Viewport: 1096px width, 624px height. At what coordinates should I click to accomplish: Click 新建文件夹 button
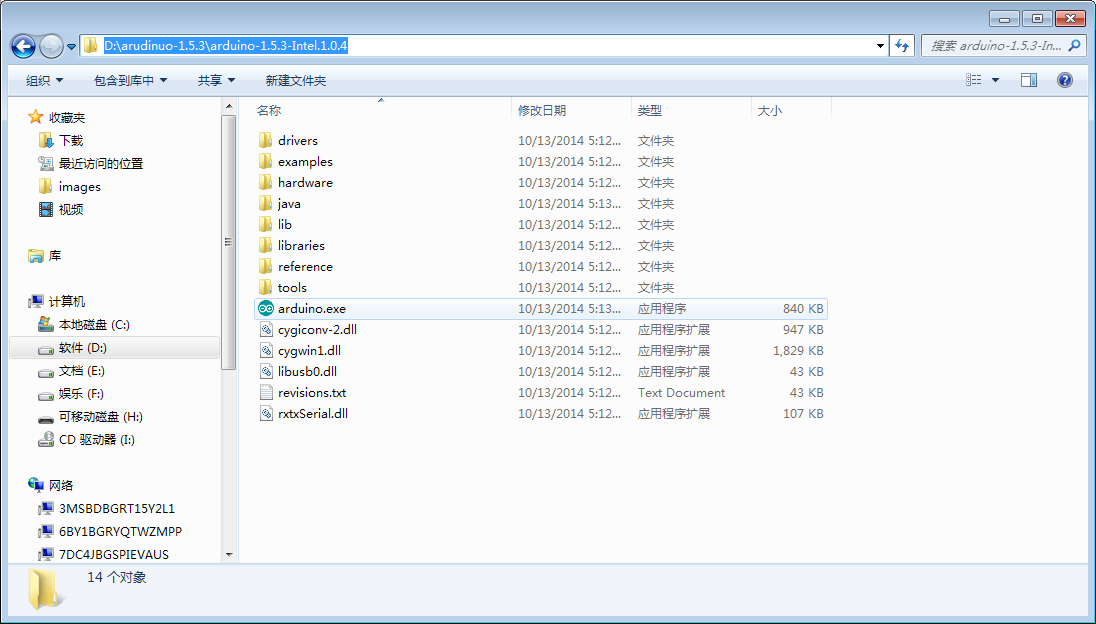(x=296, y=80)
